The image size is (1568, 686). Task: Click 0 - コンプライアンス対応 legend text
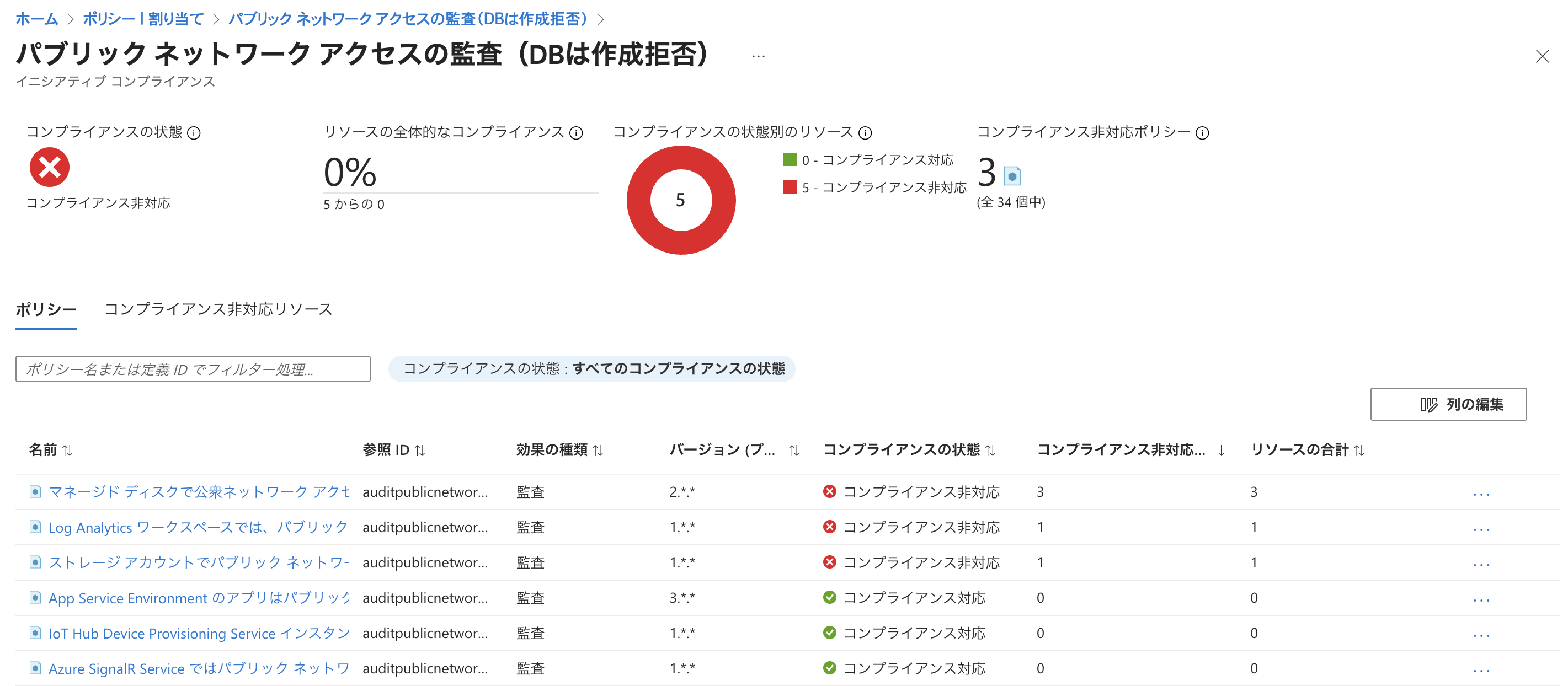(x=877, y=160)
